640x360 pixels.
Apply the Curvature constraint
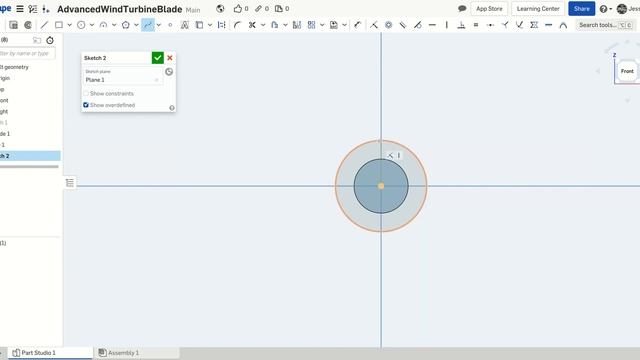pos(563,25)
